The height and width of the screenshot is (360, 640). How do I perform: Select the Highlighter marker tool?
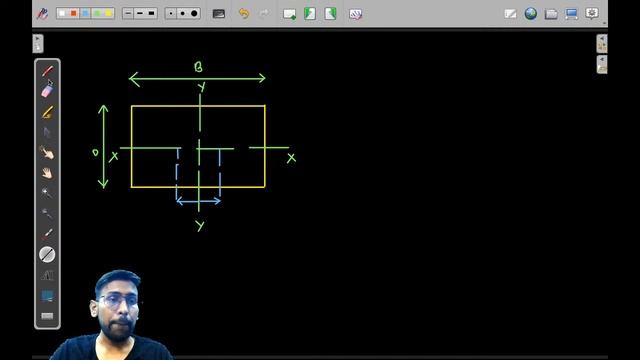pos(47,112)
